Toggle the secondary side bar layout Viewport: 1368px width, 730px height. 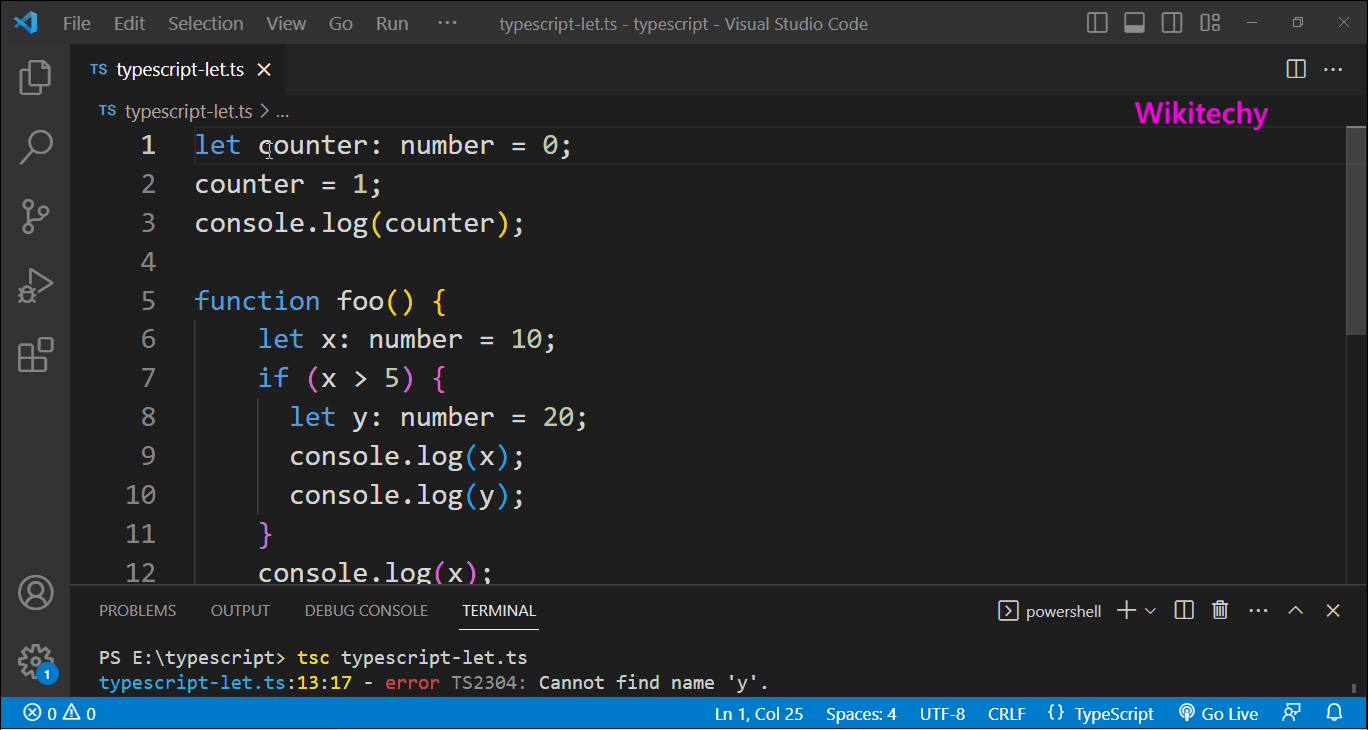point(1172,23)
